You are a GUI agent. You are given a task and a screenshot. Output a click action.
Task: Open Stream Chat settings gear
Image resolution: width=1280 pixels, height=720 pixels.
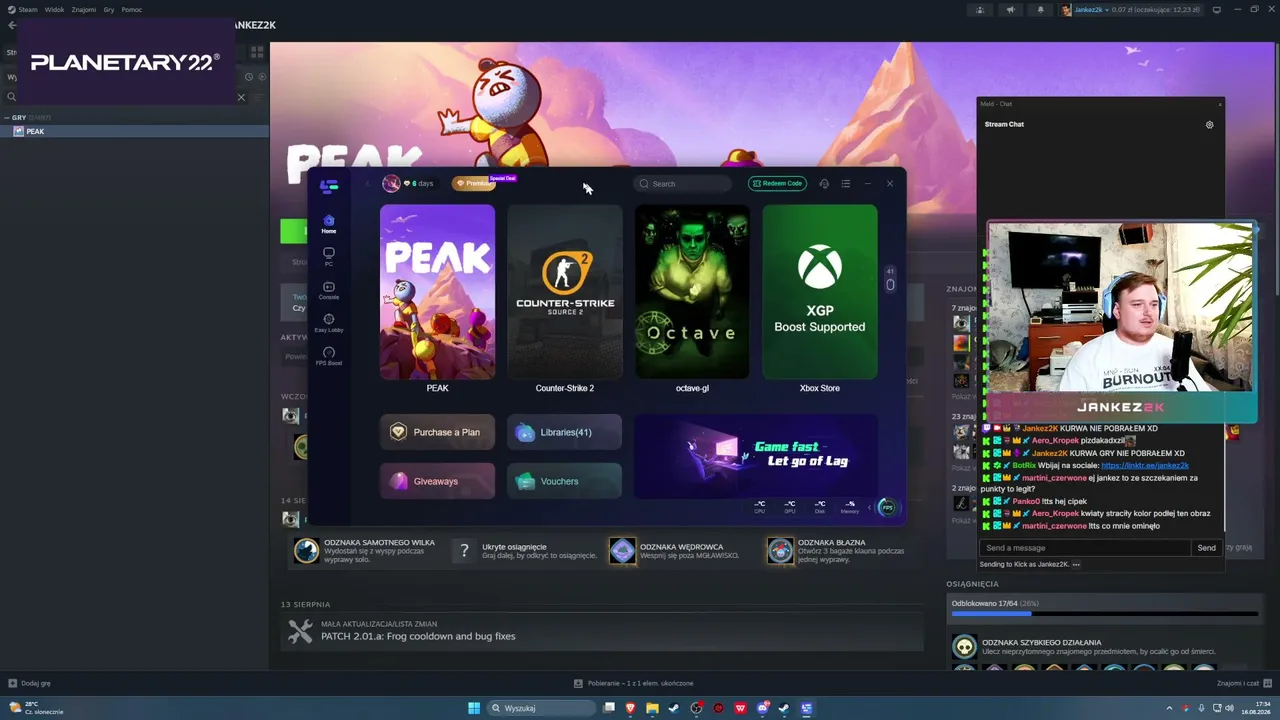(x=1209, y=125)
